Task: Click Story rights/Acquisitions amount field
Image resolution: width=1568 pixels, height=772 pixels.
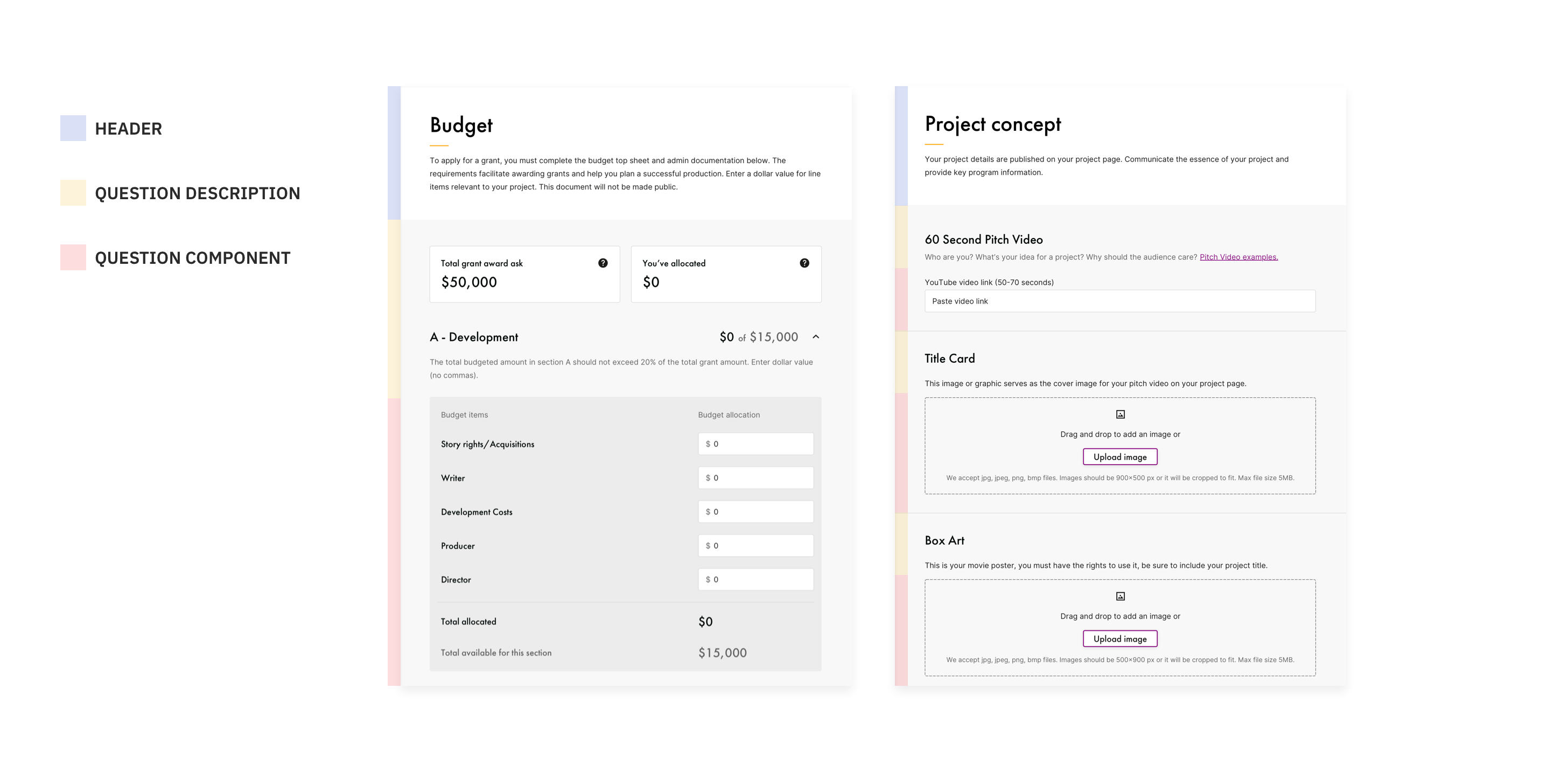Action: [755, 444]
